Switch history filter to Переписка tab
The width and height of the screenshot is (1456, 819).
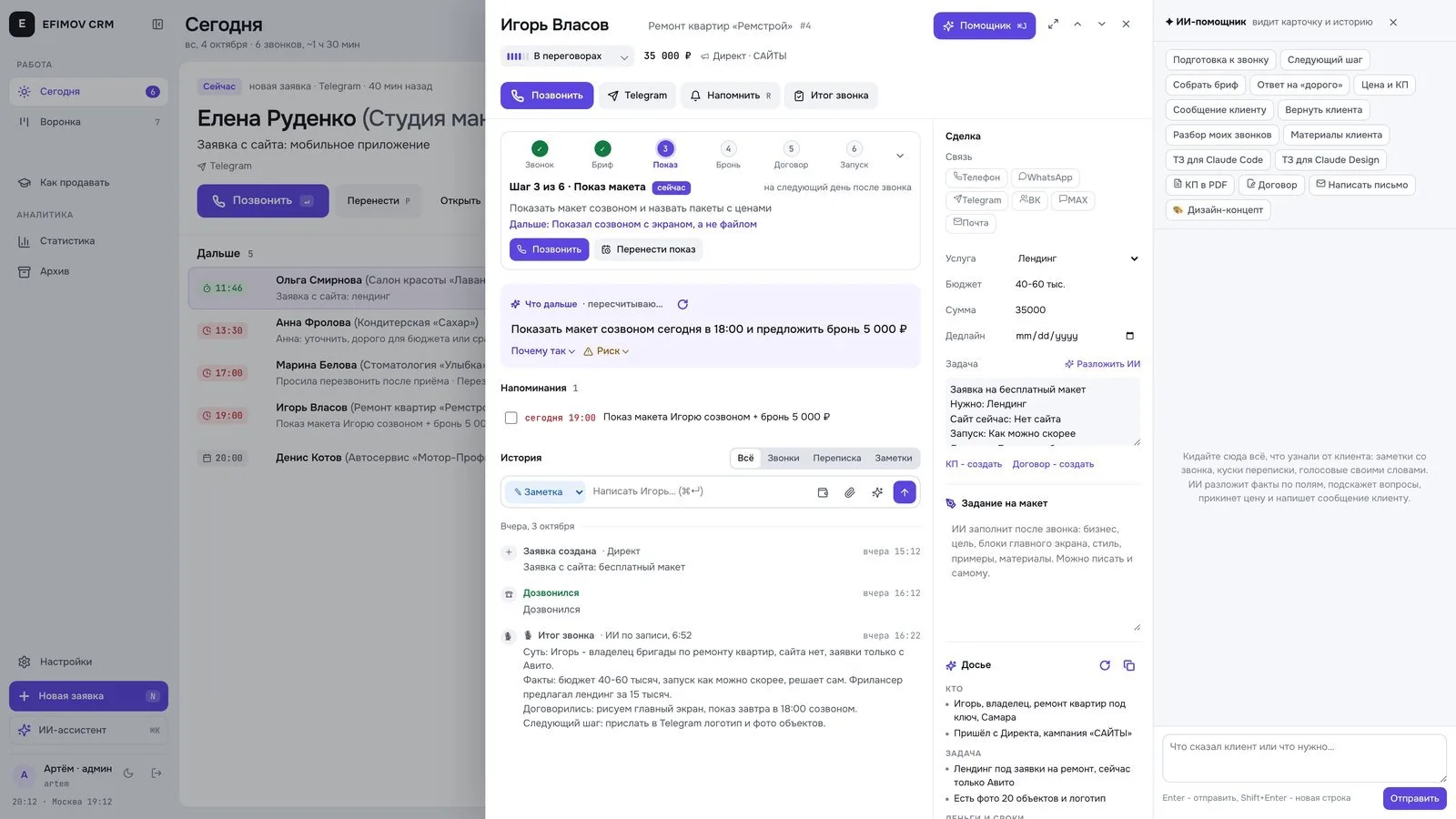click(x=837, y=459)
